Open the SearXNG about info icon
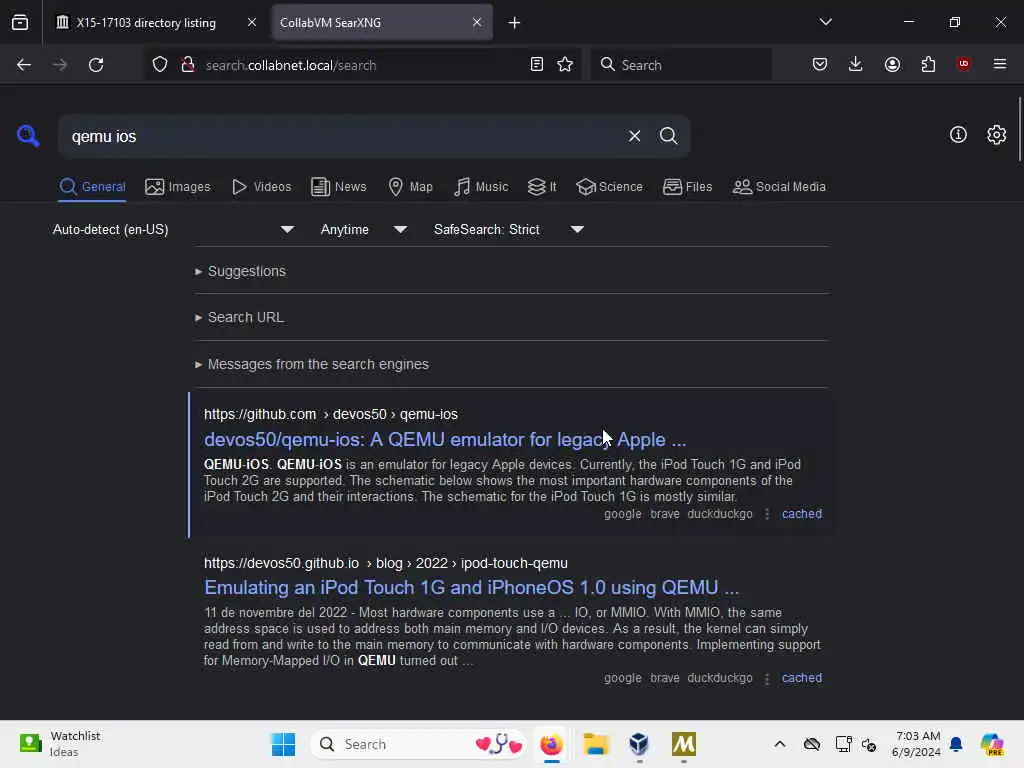 (x=958, y=135)
